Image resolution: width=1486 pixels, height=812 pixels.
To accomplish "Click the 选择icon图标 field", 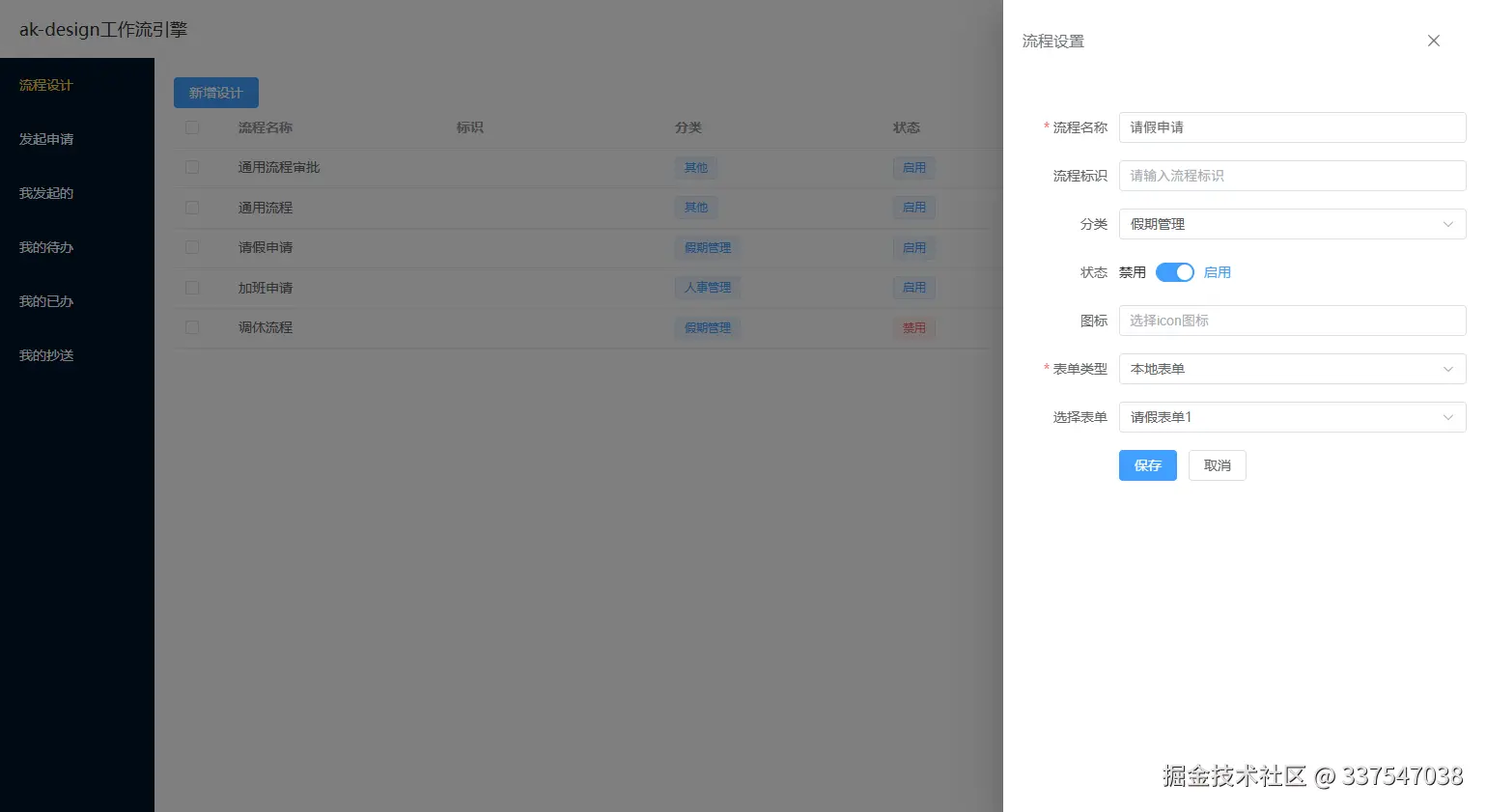I will pyautogui.click(x=1292, y=320).
